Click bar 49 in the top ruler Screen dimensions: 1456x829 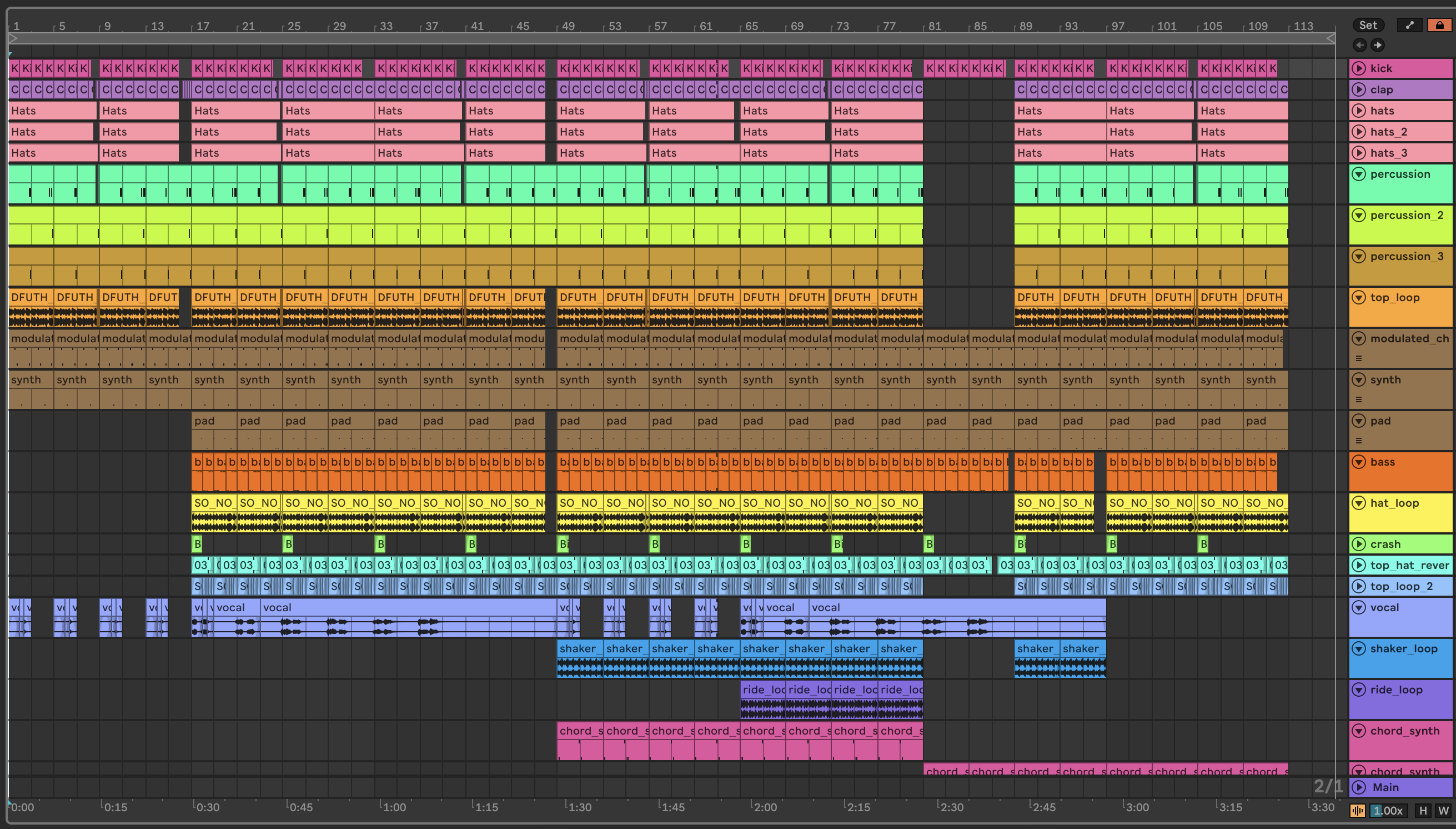[568, 26]
